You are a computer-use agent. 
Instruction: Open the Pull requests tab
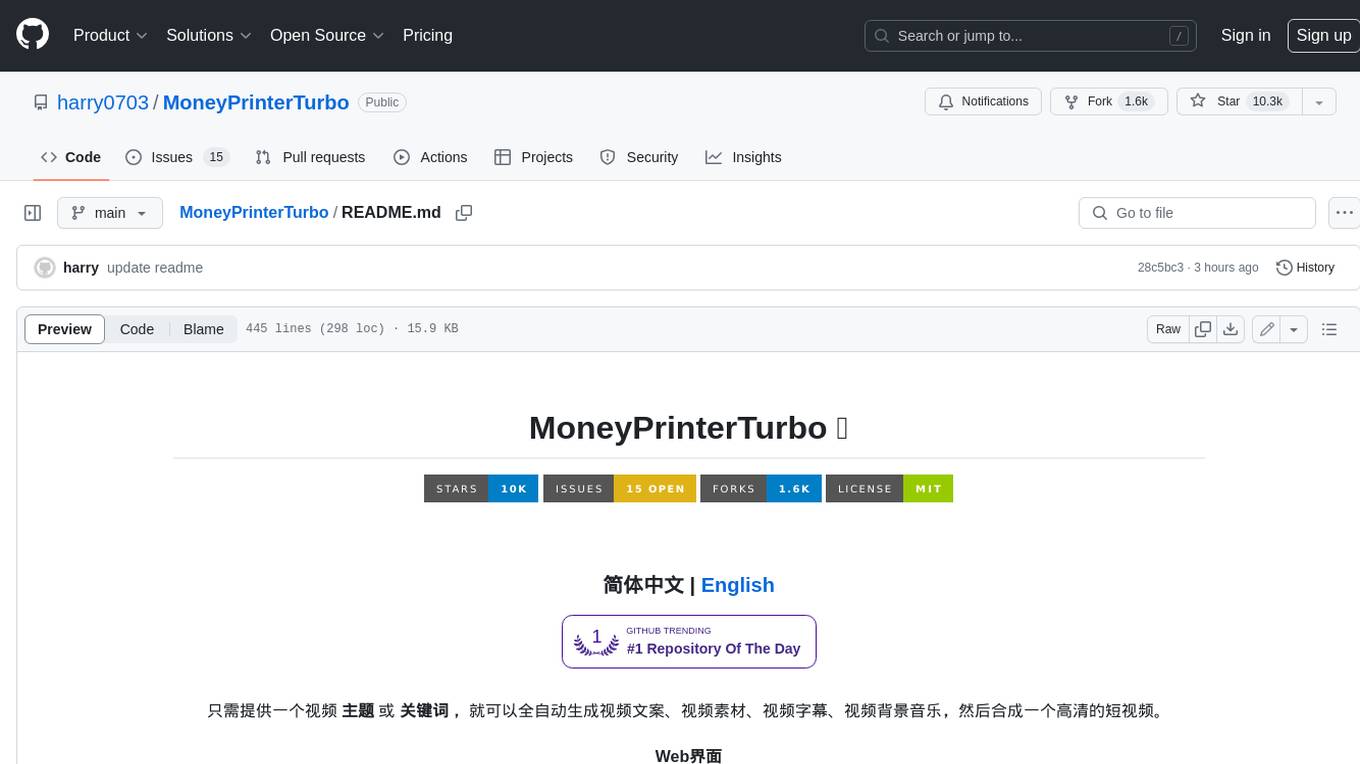(x=311, y=157)
